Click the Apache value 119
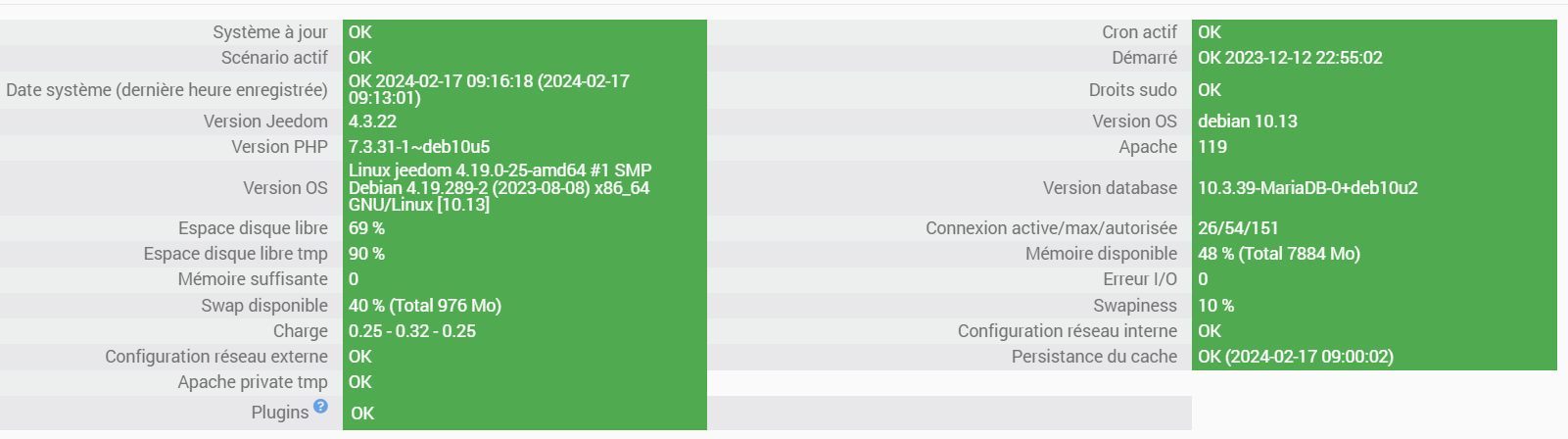 1212,147
